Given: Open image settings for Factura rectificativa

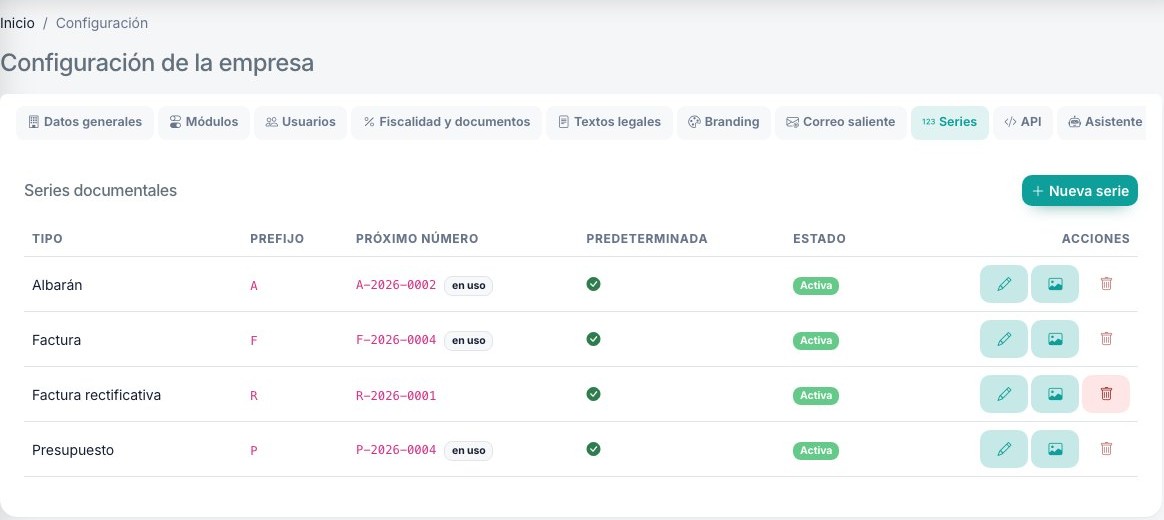Looking at the screenshot, I should pyautogui.click(x=1055, y=394).
